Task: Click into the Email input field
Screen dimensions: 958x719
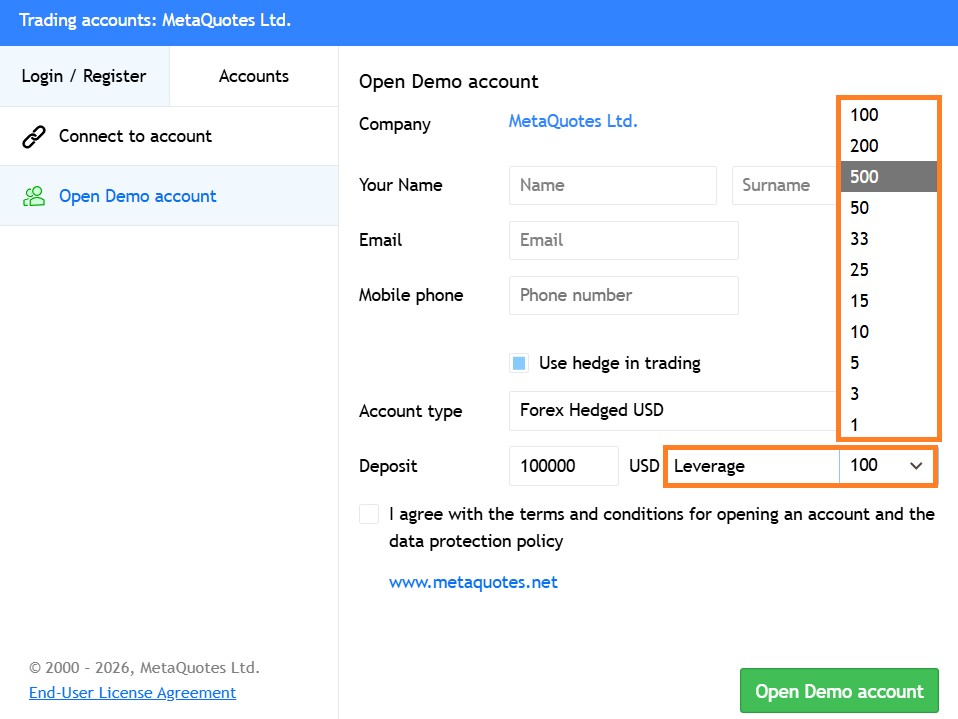Action: click(x=624, y=240)
